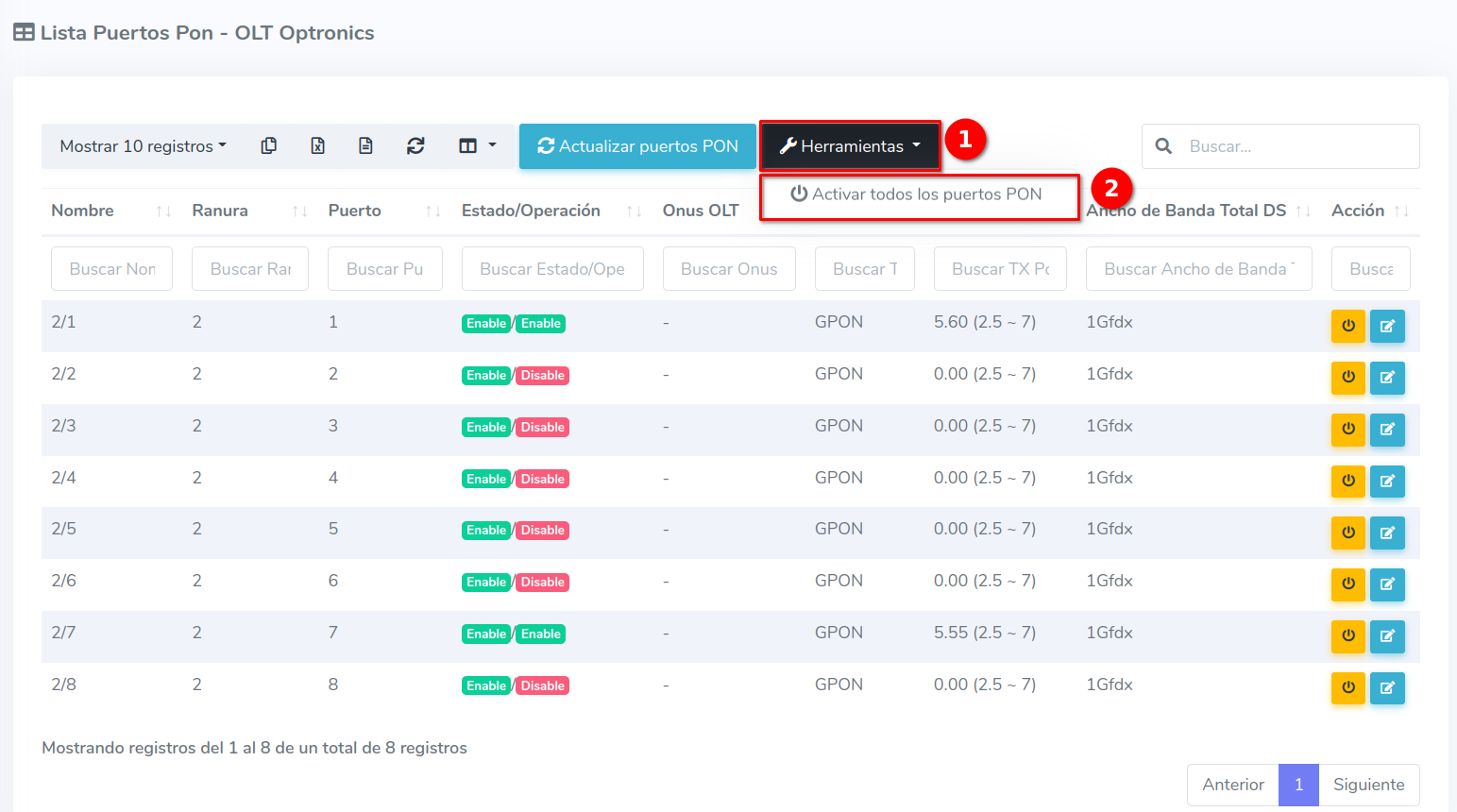Viewport: 1457px width, 812px height.
Task: Expand column visibility dropdown
Action: [477, 145]
